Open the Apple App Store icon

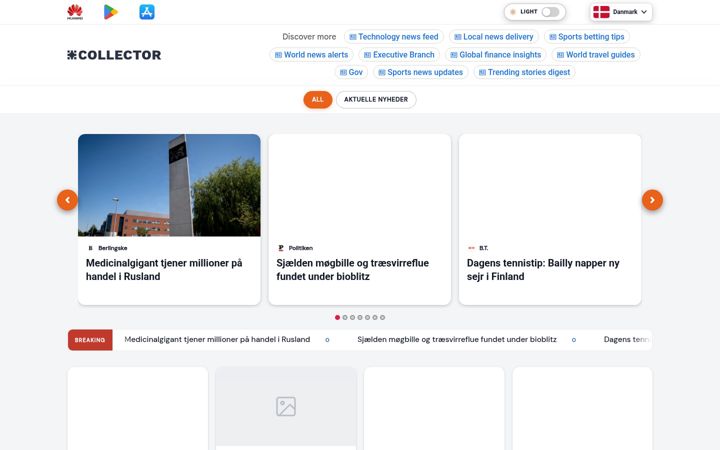click(147, 12)
